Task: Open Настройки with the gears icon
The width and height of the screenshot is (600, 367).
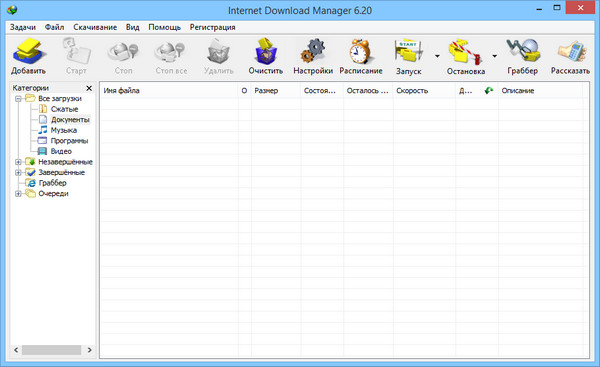Action: point(313,51)
